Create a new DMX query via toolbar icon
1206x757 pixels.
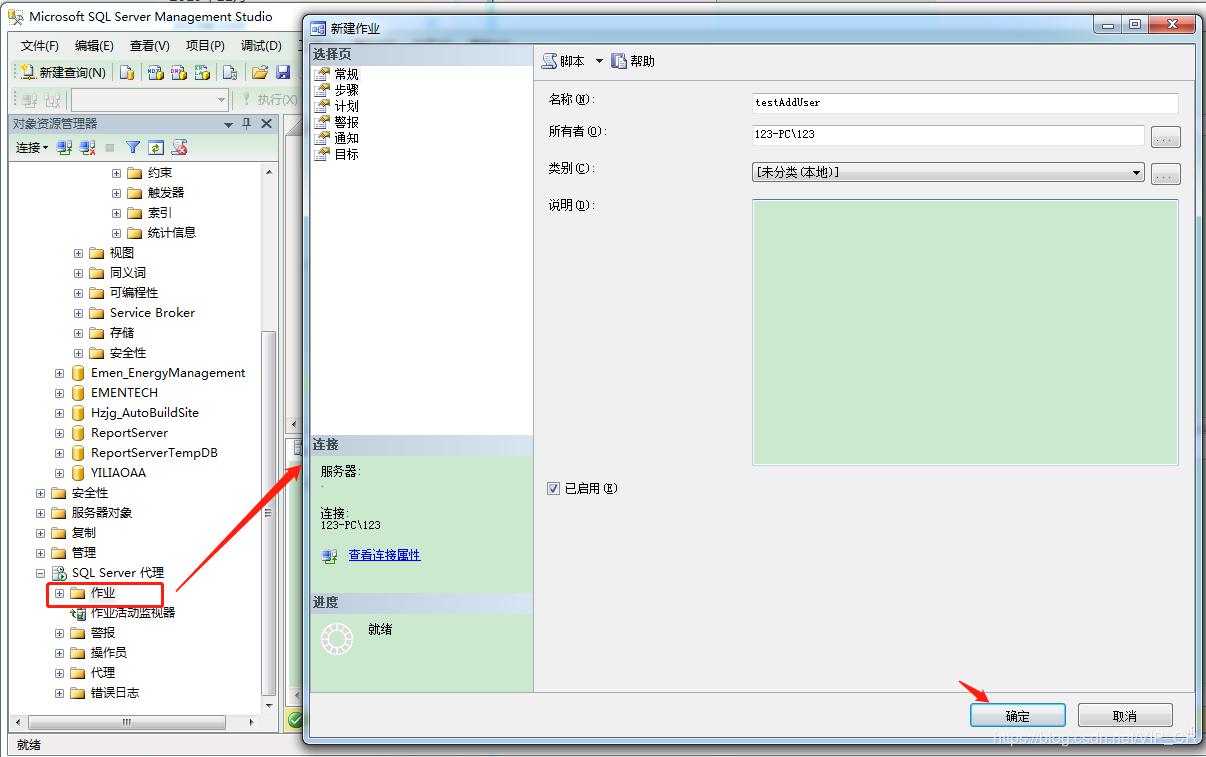point(177,72)
